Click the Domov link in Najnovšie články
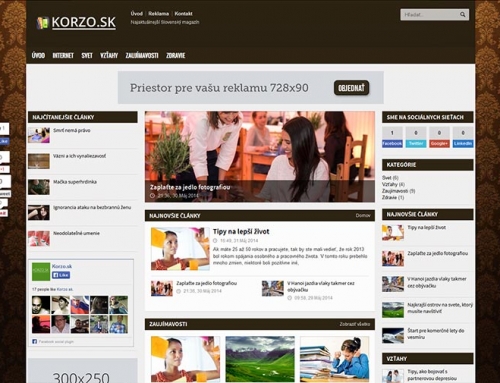500x383 pixels. pos(363,216)
